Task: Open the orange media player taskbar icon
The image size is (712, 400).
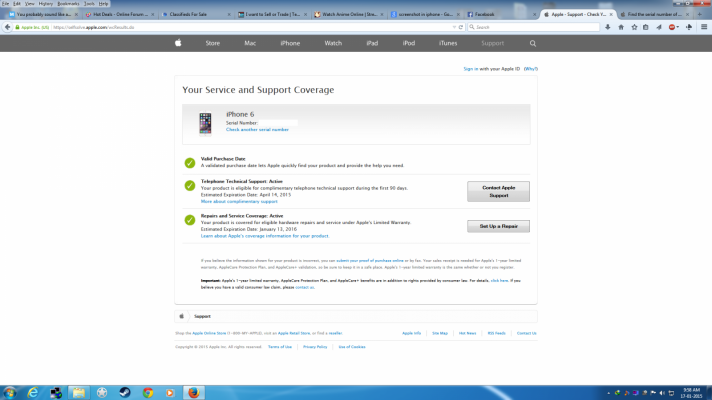Action: pyautogui.click(x=170, y=393)
